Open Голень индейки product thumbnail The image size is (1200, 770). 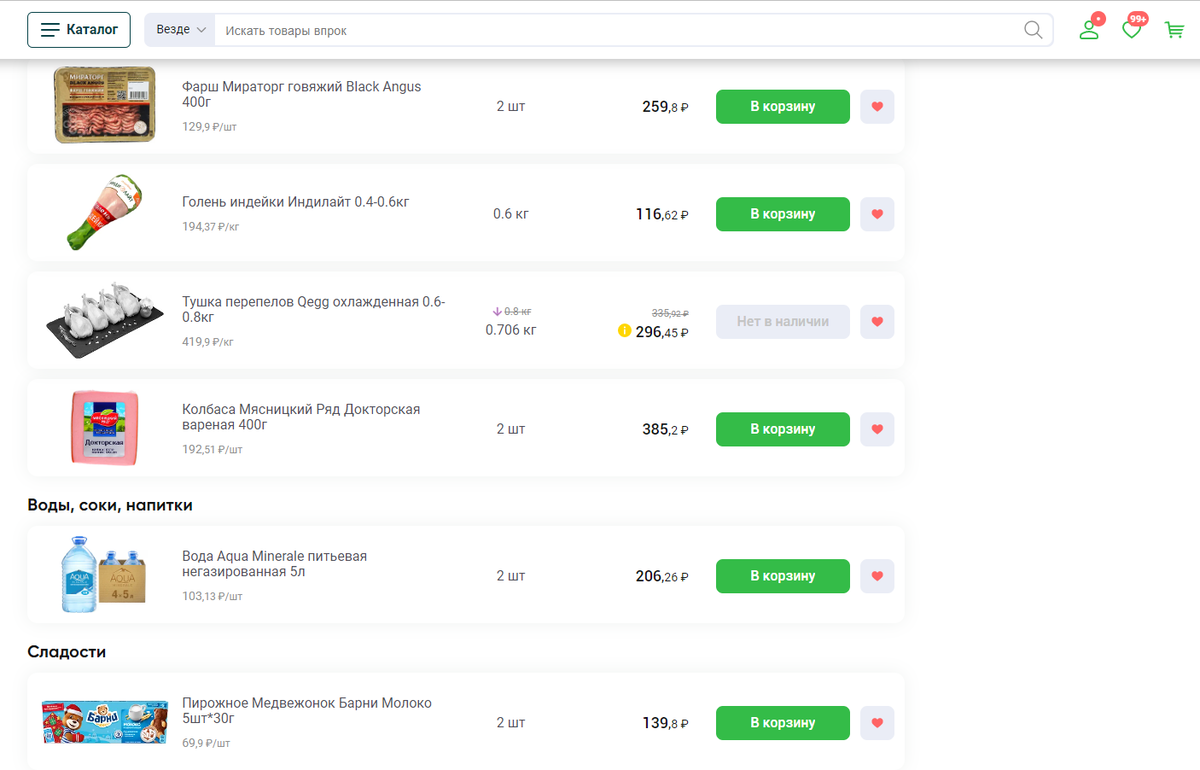(x=105, y=213)
